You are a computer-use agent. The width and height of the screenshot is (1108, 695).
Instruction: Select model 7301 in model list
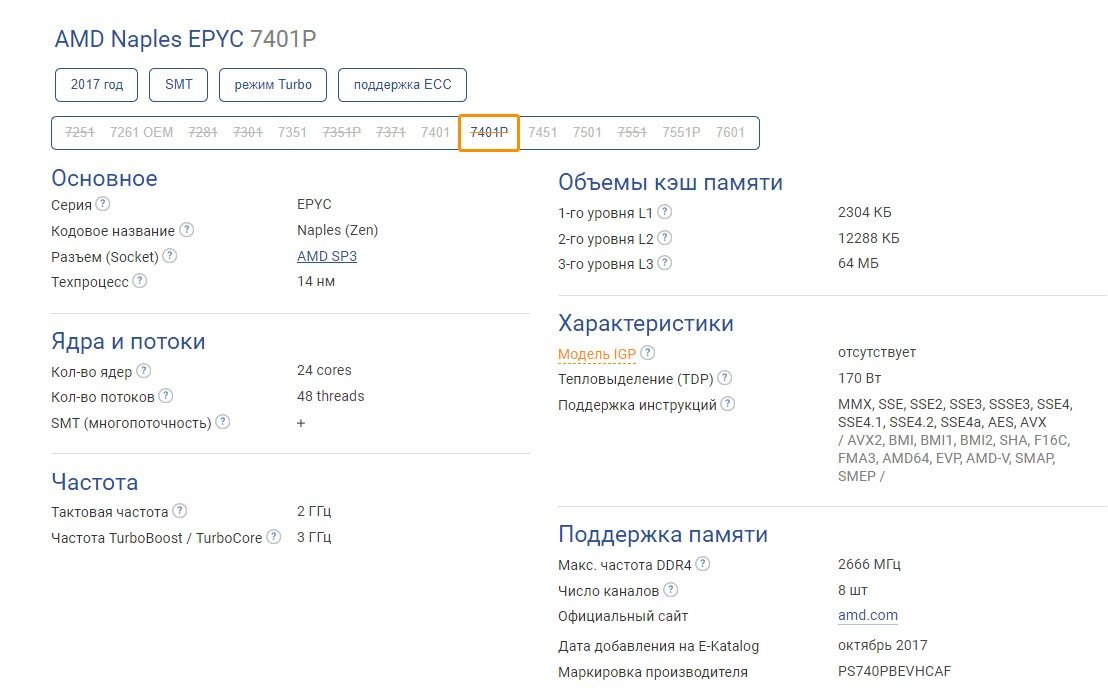(247, 133)
